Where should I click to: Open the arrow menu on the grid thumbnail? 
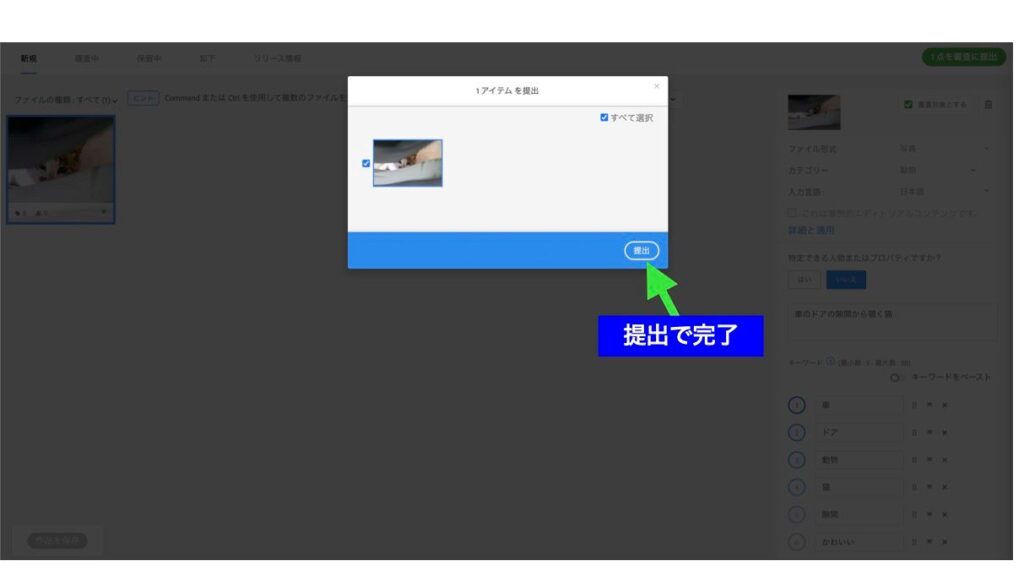[x=104, y=212]
